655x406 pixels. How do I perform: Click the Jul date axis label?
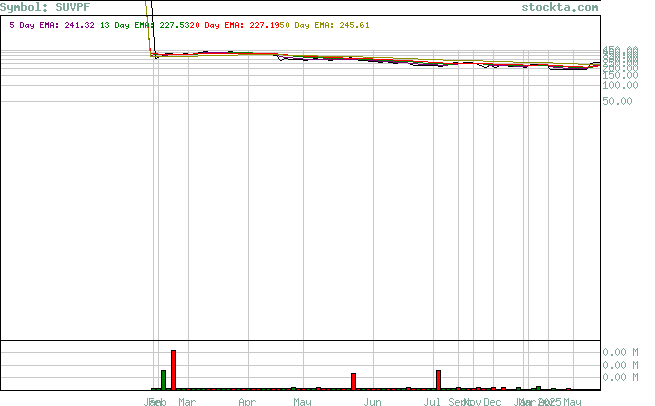coord(432,401)
